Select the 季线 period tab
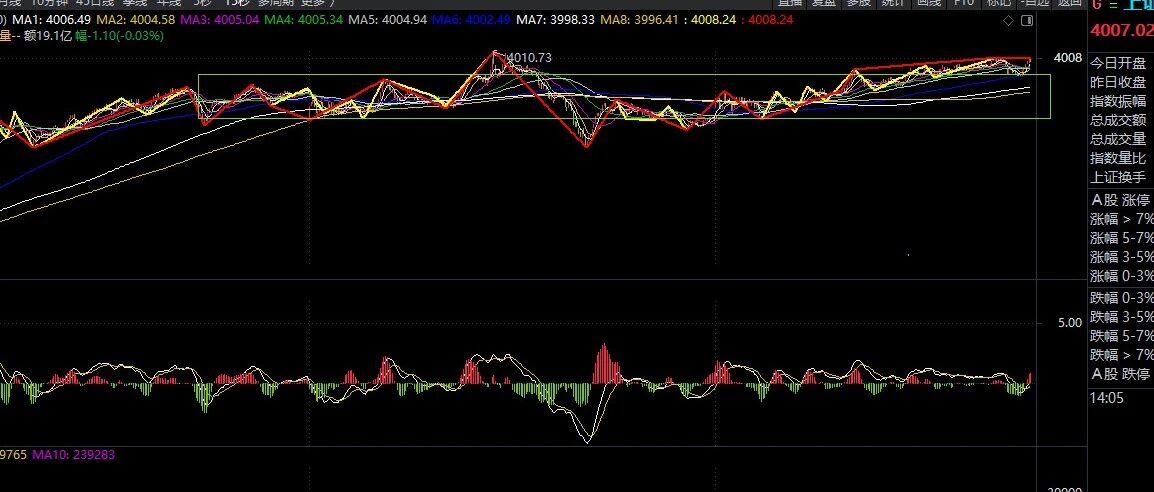1154x492 pixels. click(135, 3)
